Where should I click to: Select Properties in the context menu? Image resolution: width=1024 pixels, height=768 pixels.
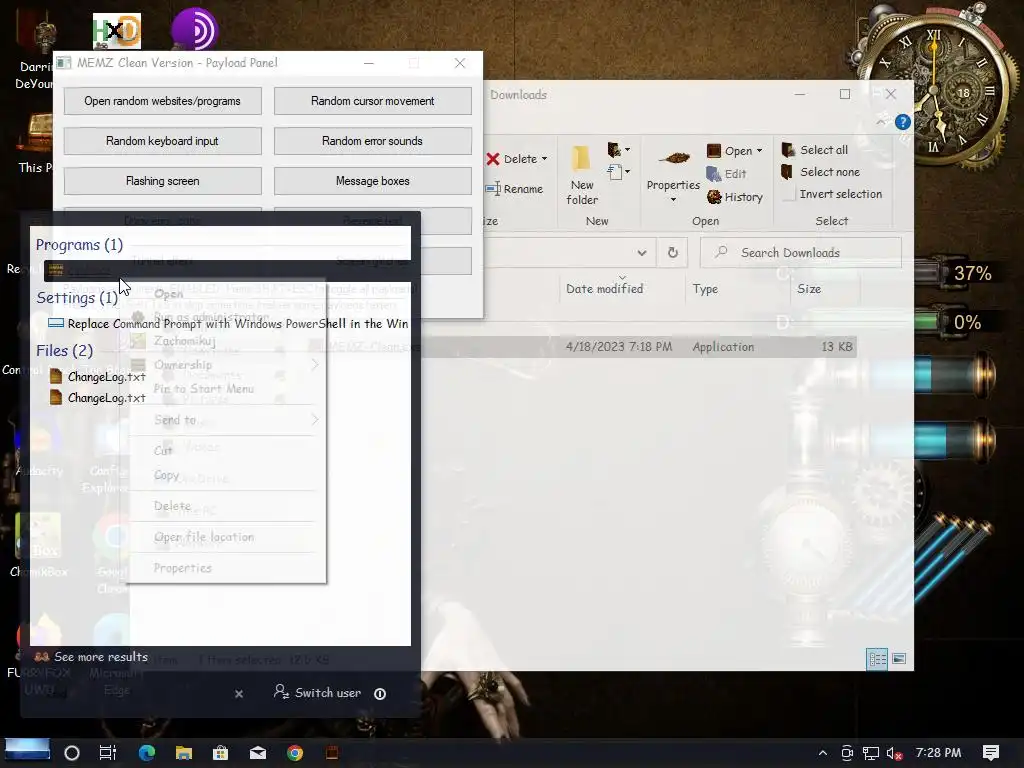tap(183, 568)
